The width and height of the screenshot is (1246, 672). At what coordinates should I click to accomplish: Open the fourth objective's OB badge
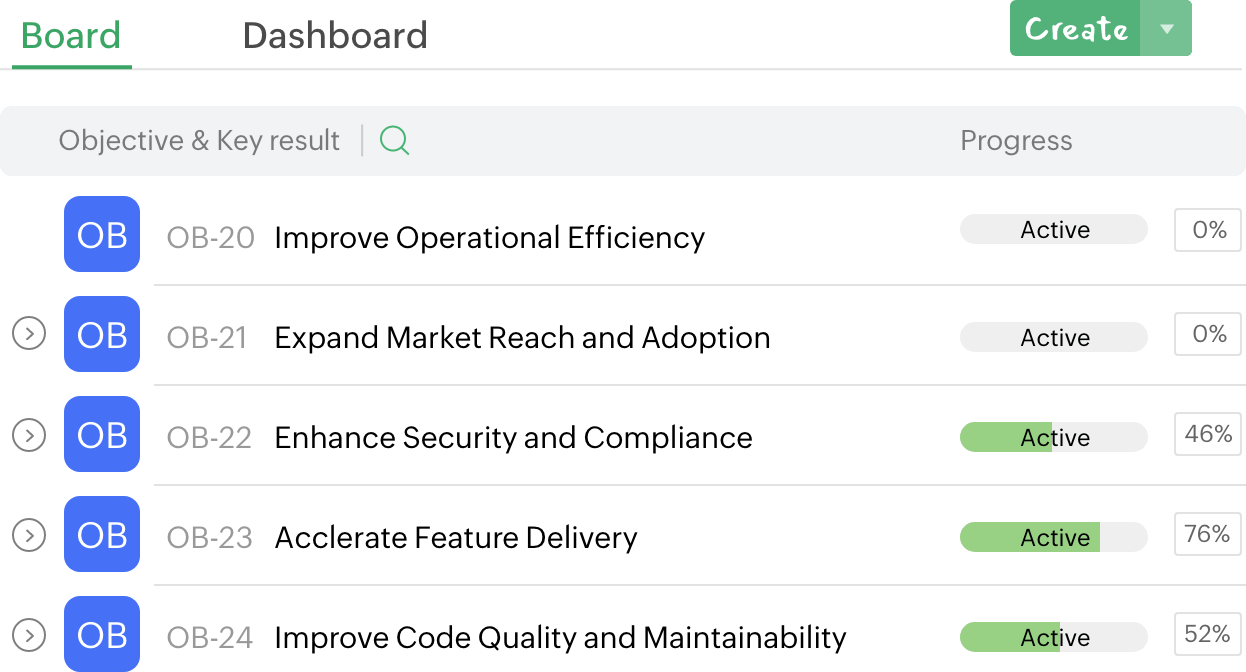tap(102, 535)
